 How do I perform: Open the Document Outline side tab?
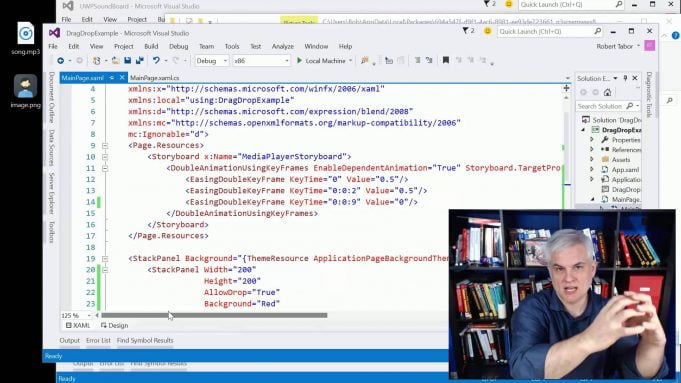point(52,97)
